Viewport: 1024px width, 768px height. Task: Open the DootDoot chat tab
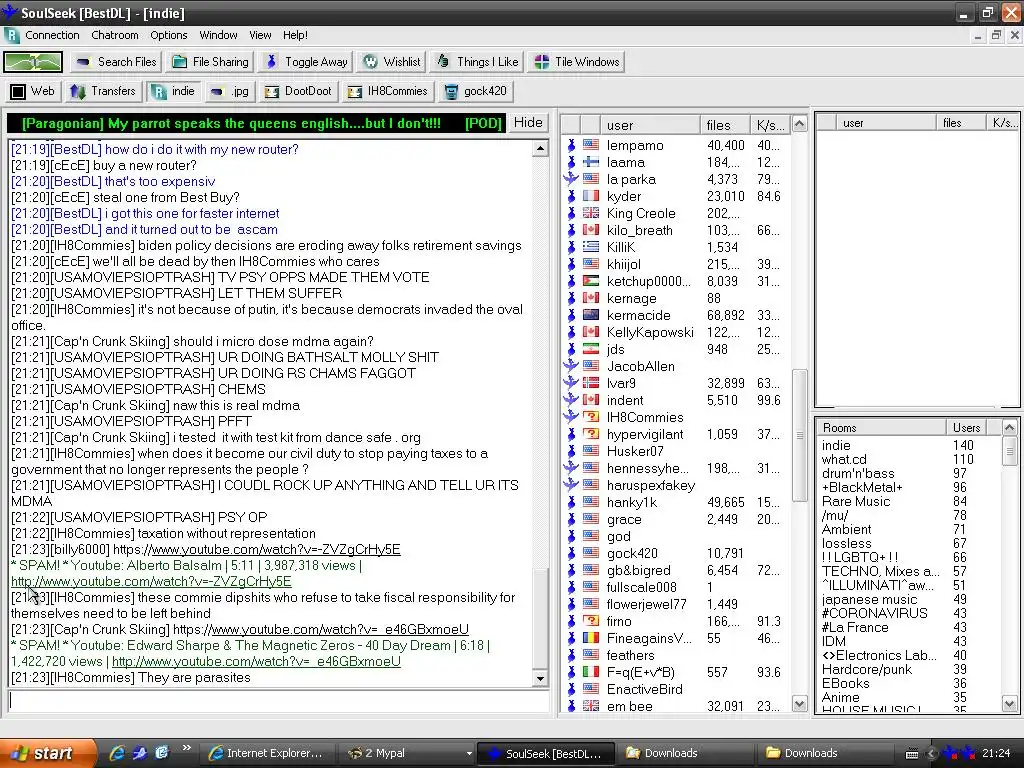click(298, 91)
